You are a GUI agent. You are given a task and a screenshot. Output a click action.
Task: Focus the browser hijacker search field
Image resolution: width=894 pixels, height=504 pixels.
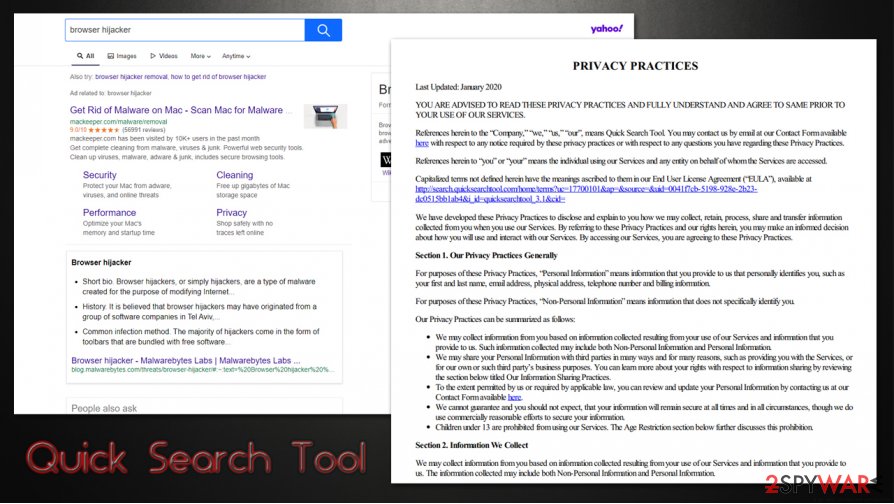pyautogui.click(x=185, y=30)
